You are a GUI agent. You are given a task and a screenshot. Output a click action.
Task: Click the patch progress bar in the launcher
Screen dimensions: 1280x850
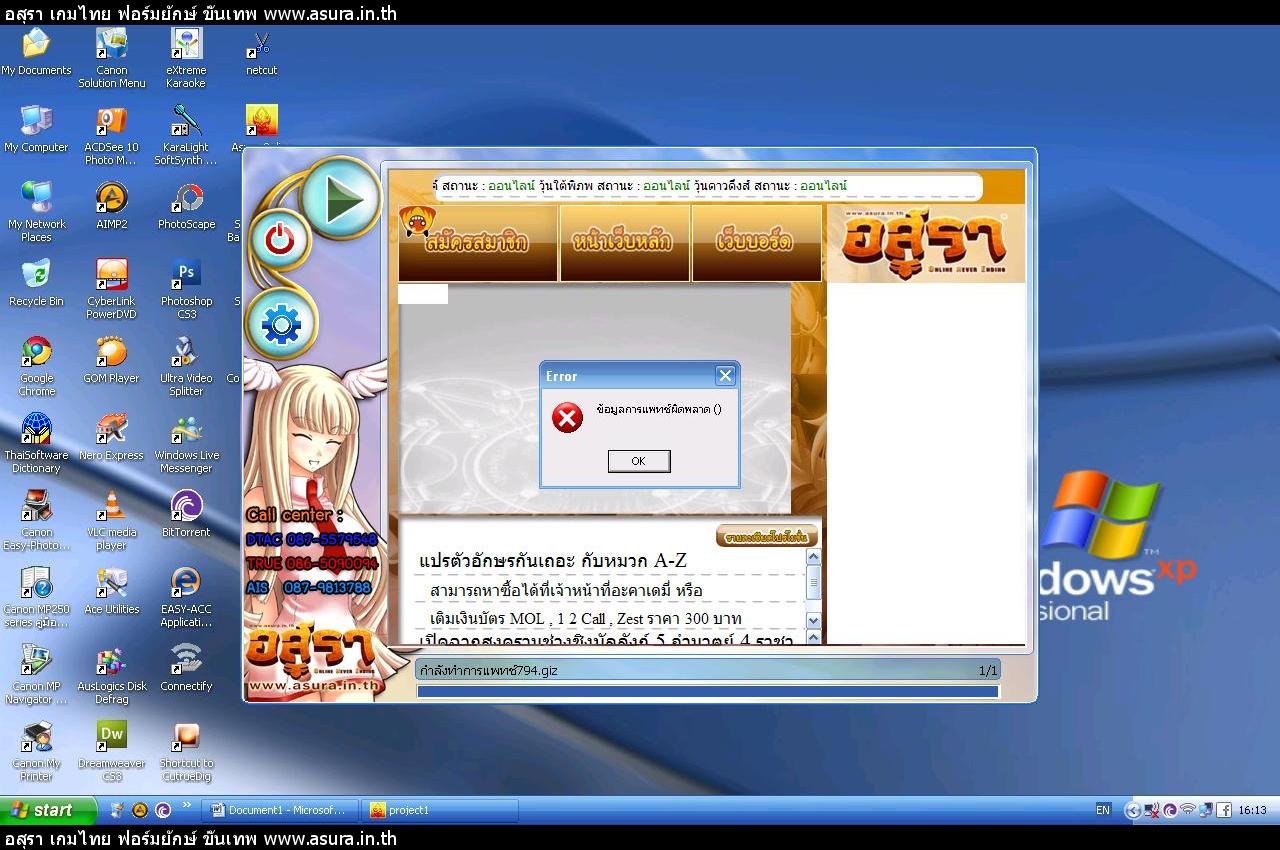[707, 691]
